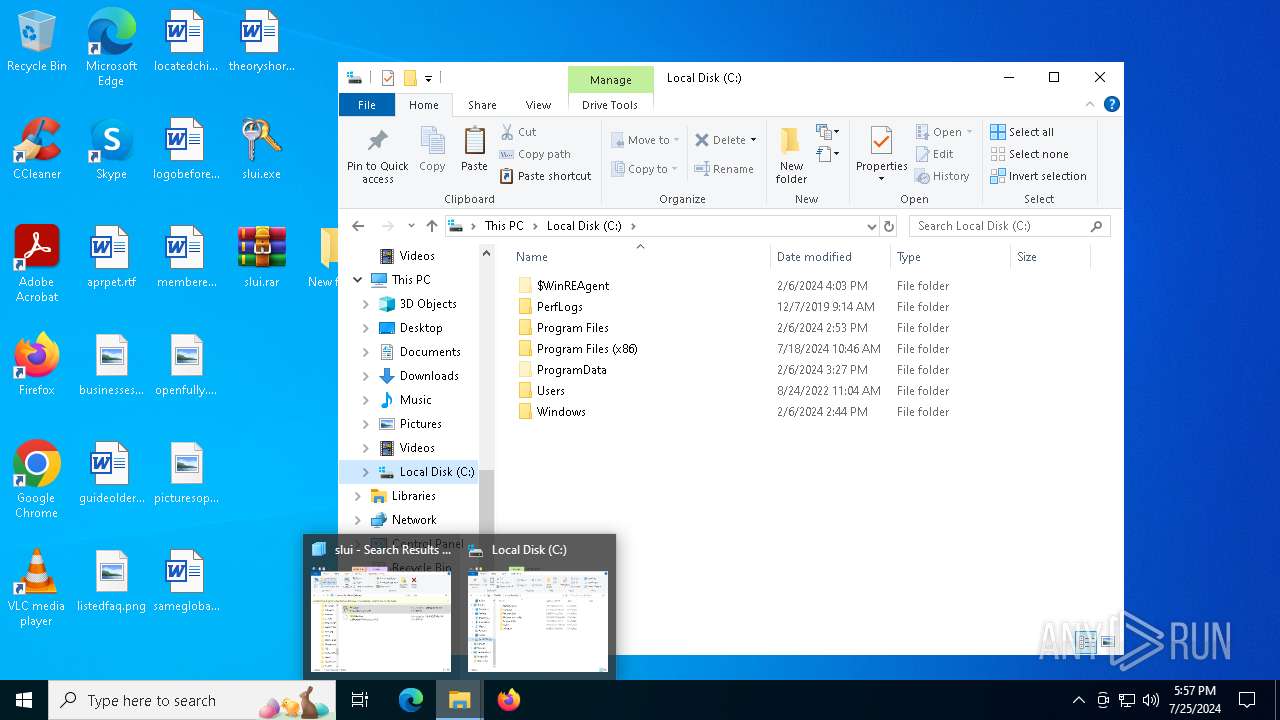The height and width of the screenshot is (720, 1280).
Task: Select the CCleaner desktop shortcut
Action: [x=37, y=149]
